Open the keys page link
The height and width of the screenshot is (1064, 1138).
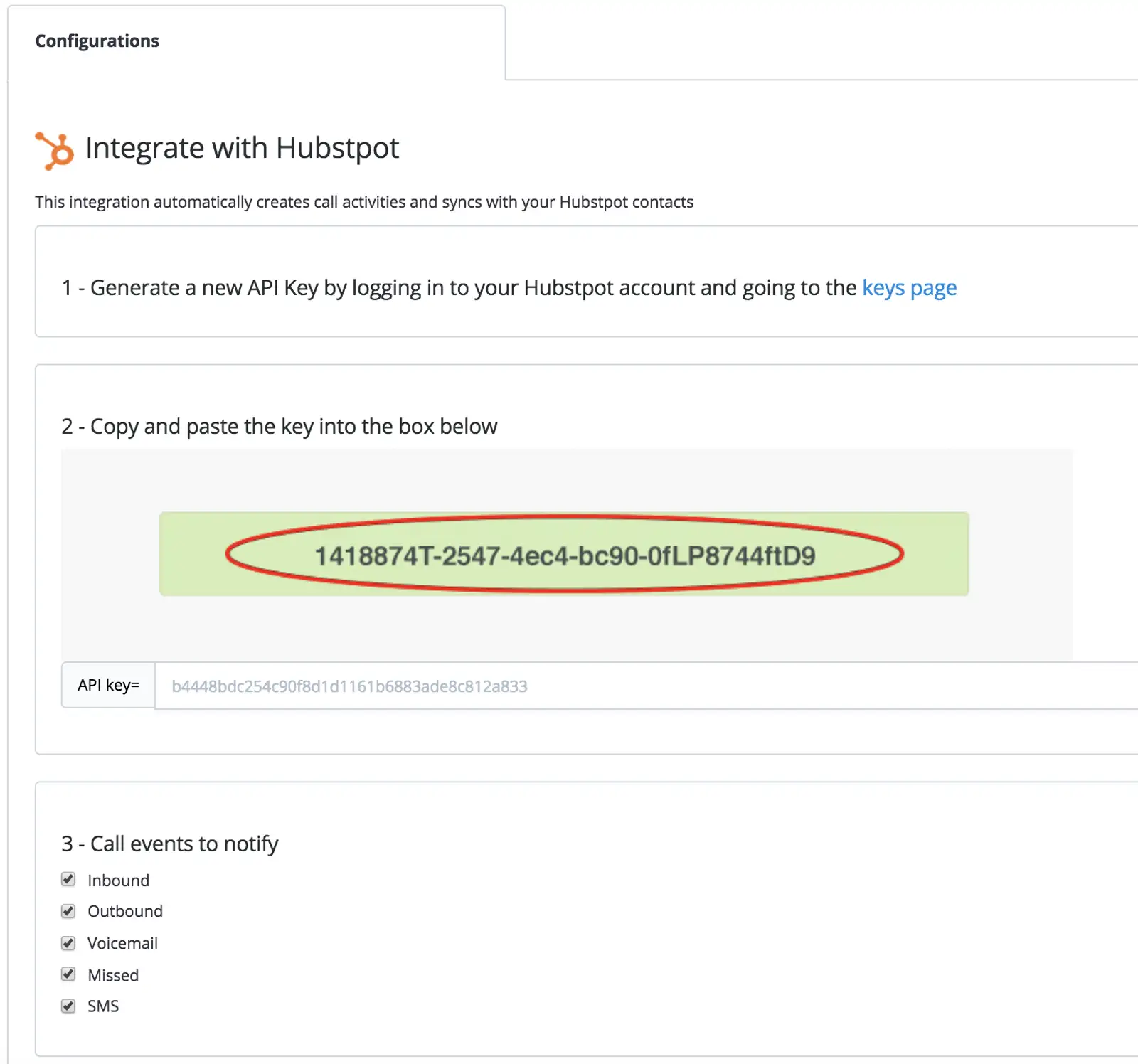click(908, 287)
